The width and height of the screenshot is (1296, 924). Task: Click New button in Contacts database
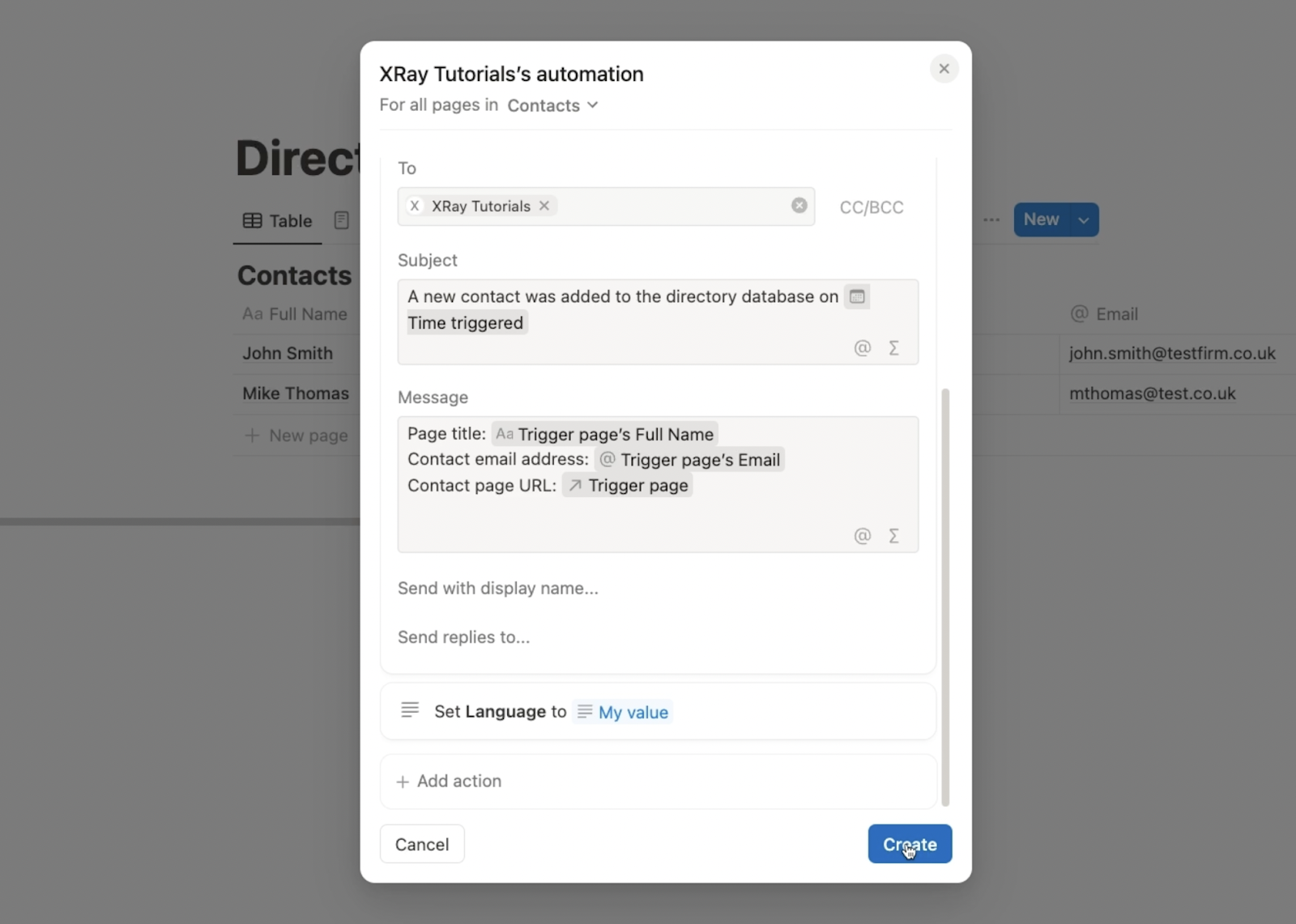pos(1041,220)
